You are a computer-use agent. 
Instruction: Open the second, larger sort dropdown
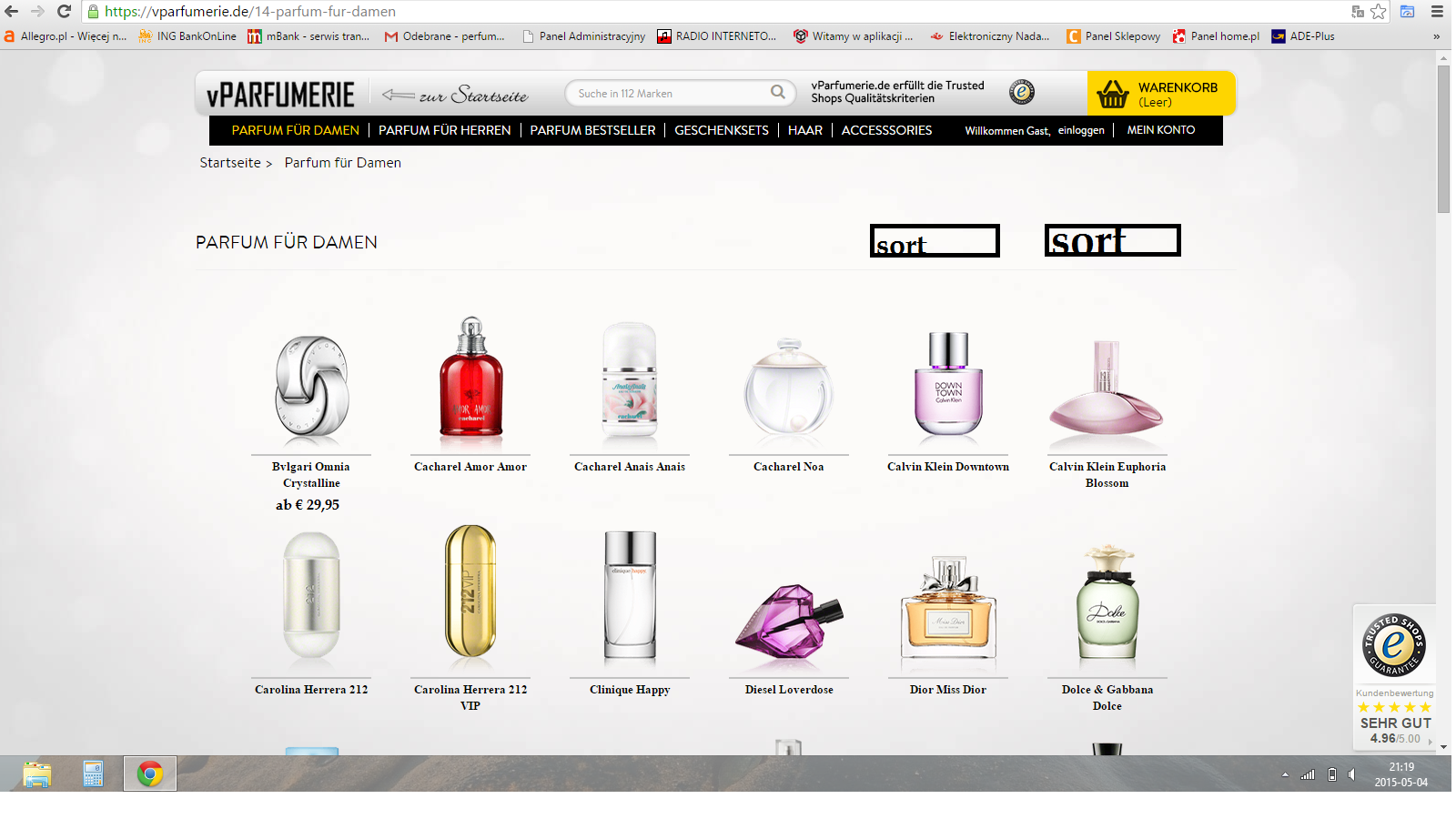point(1112,240)
